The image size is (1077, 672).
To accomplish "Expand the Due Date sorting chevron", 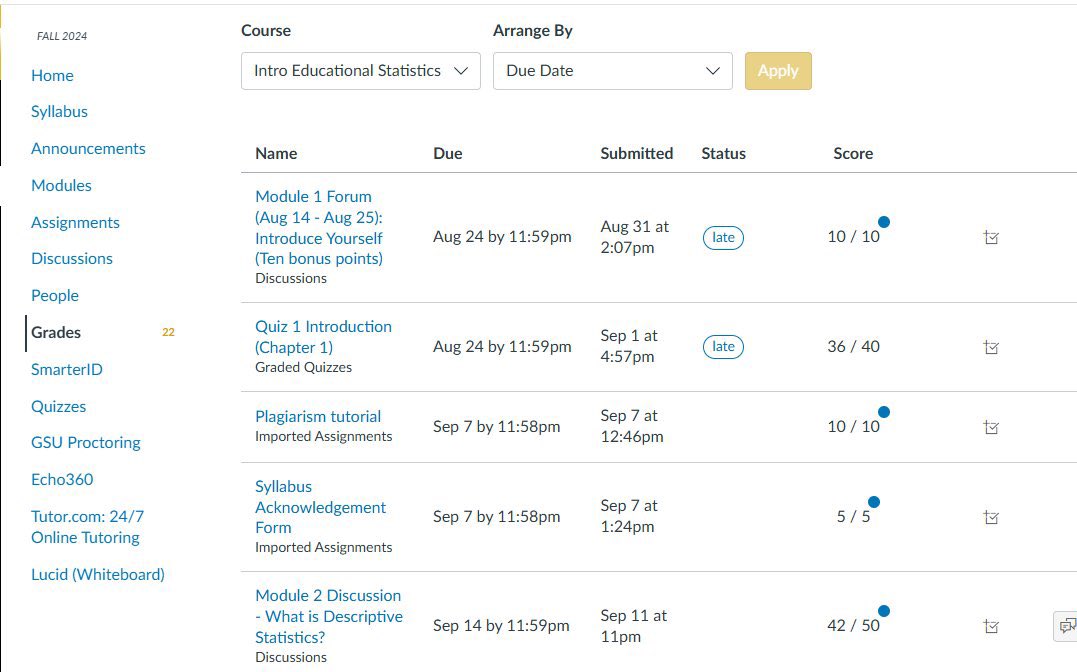I will [x=712, y=71].
